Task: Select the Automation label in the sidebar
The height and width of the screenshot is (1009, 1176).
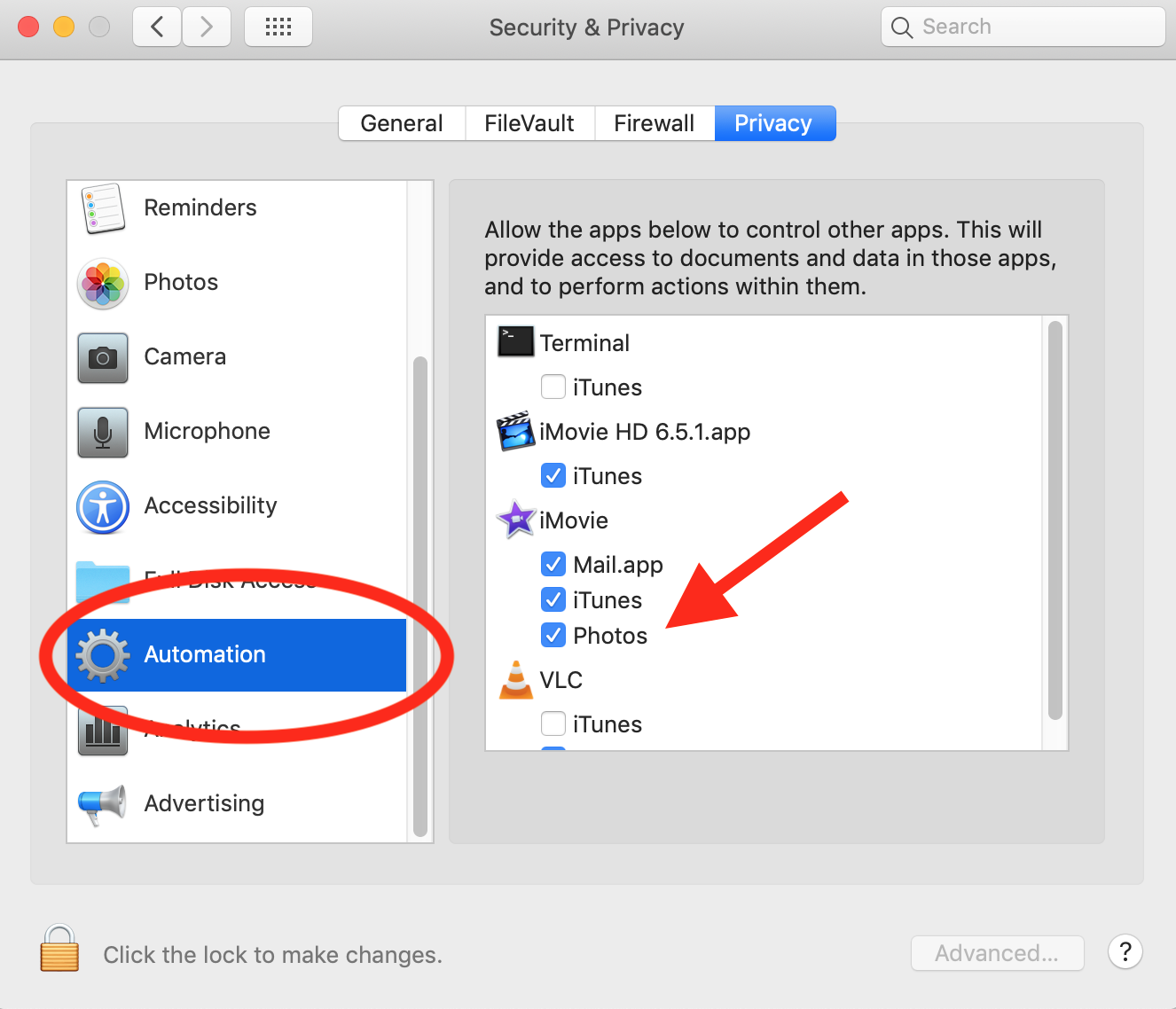Action: coord(205,654)
